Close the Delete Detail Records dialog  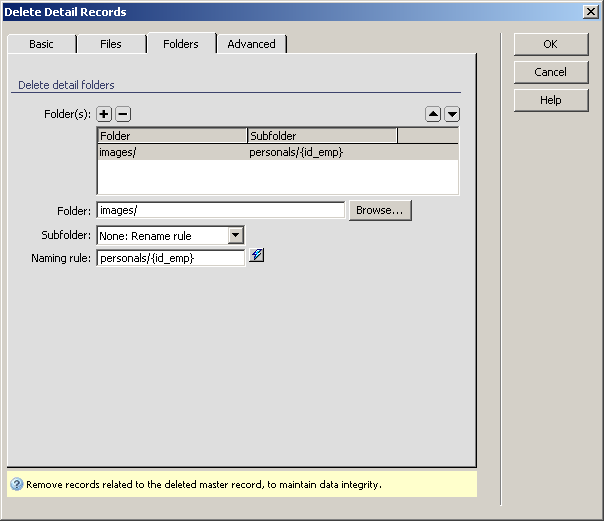point(591,12)
